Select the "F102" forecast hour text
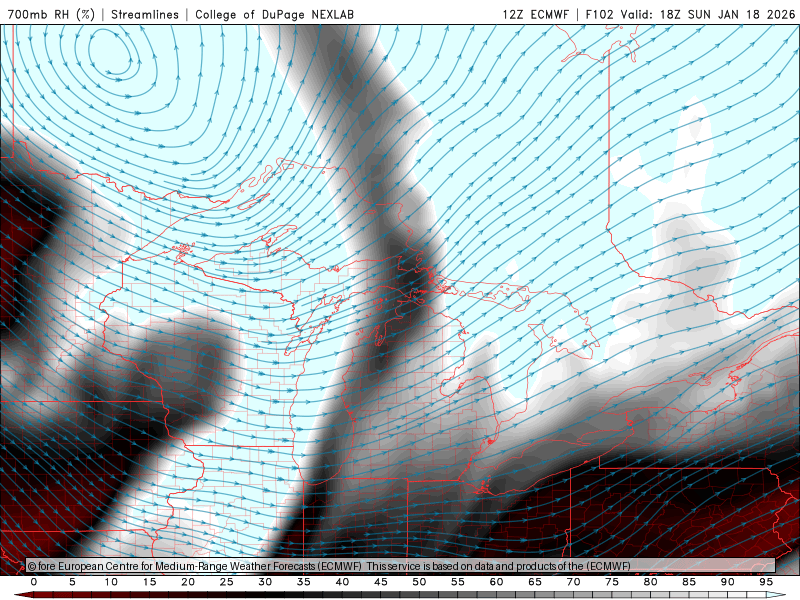The image size is (800, 600). [x=599, y=14]
